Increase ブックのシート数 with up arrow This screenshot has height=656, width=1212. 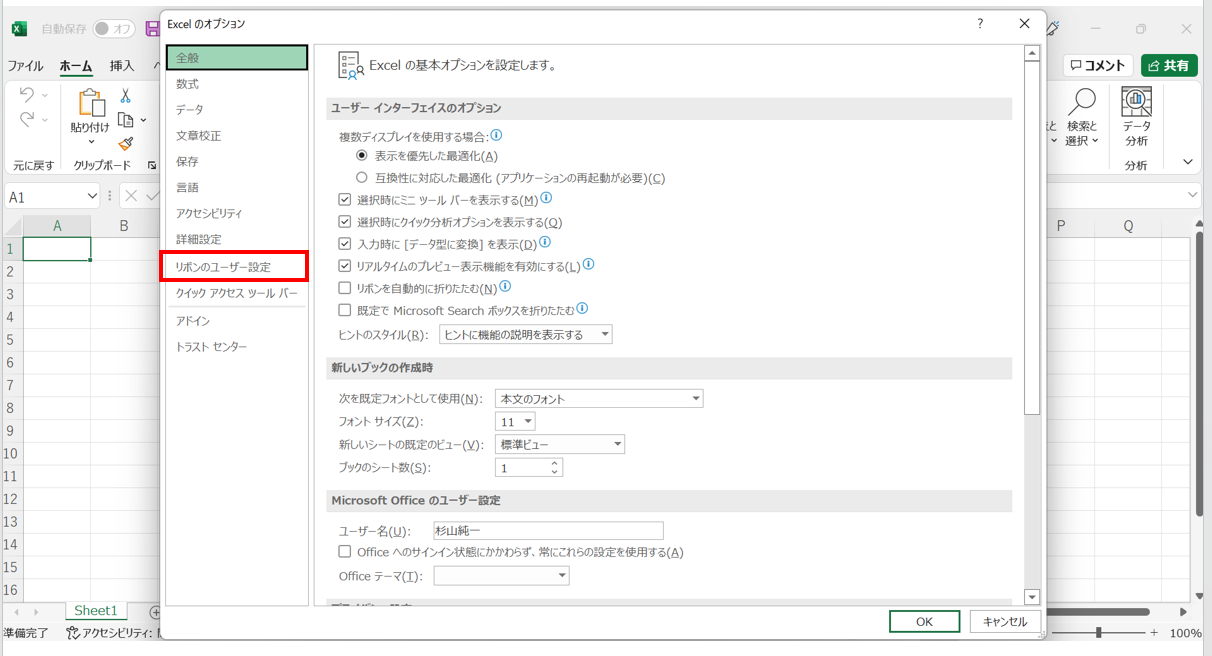555,463
